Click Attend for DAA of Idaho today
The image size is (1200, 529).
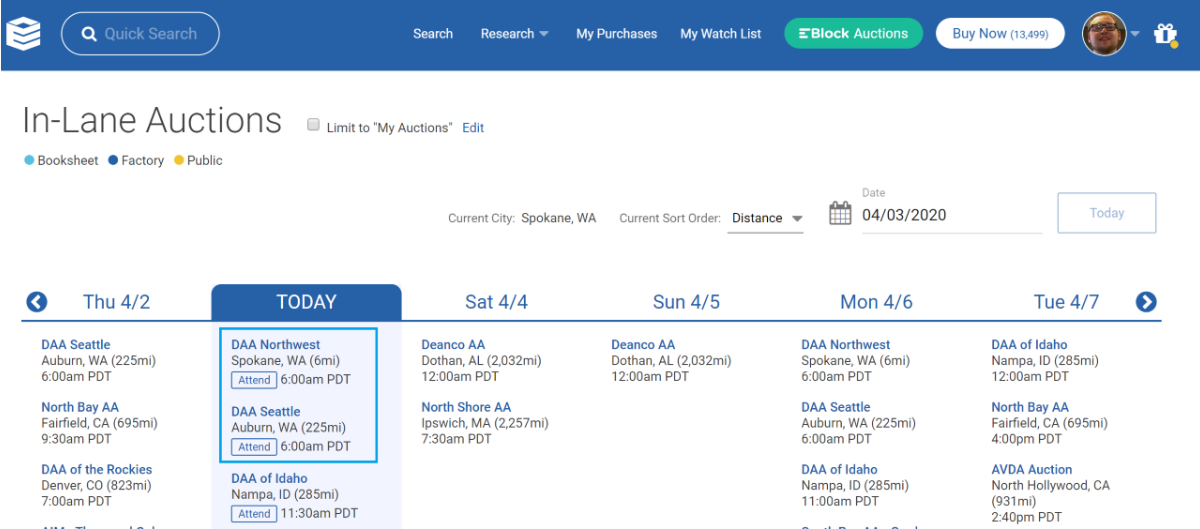pos(254,514)
